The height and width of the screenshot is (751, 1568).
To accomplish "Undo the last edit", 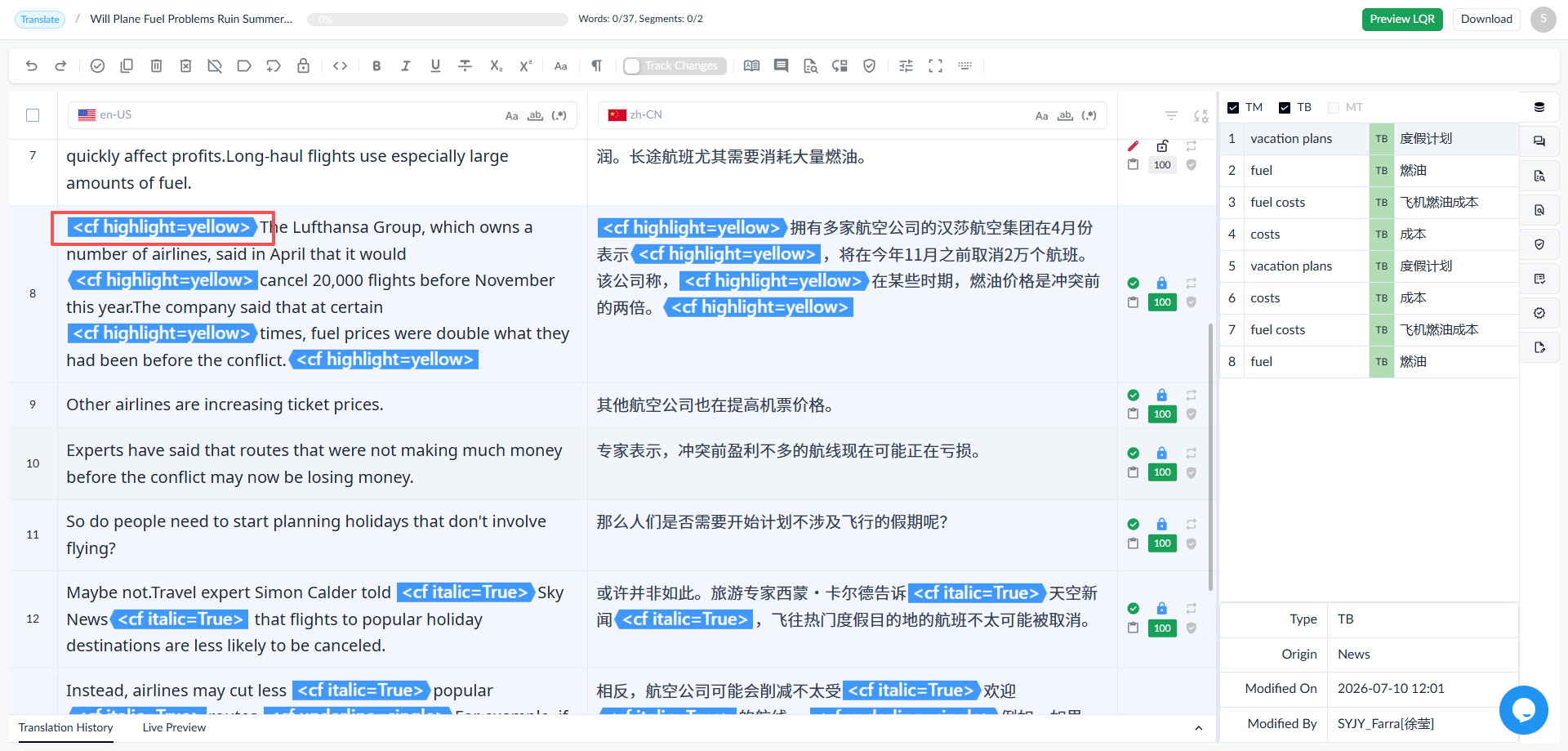I will 32,66.
